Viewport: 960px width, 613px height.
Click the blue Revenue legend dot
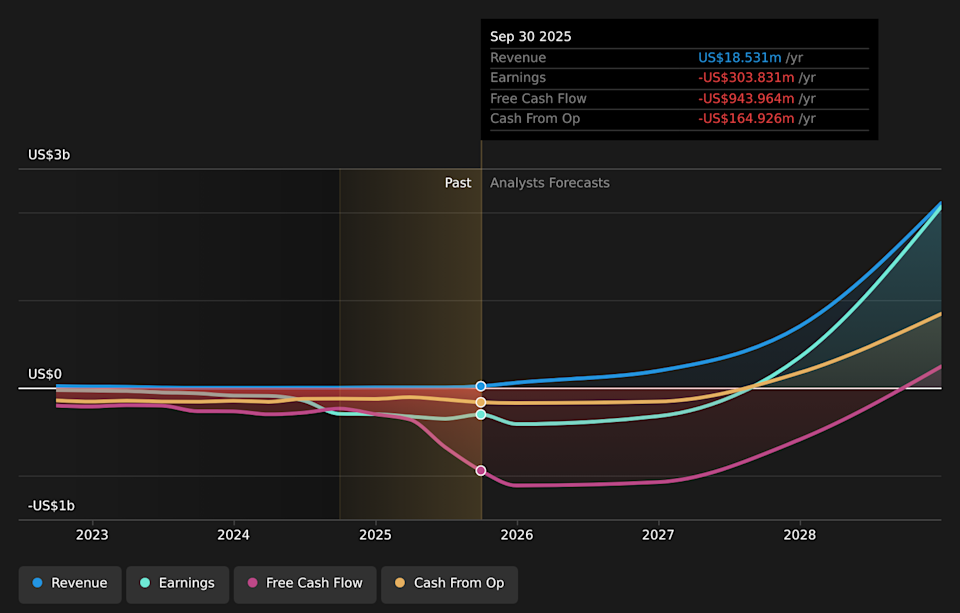[38, 583]
